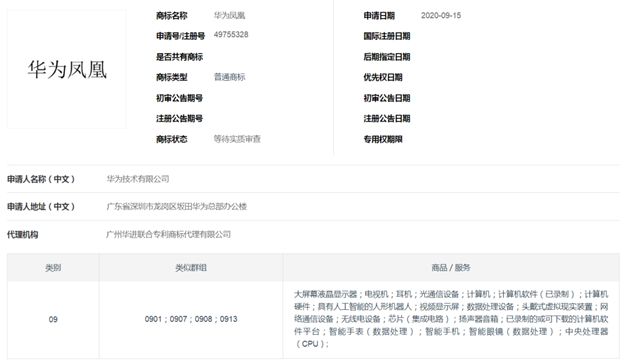
Task: Select the trademark name value 华为凤凰
Action: point(229,16)
